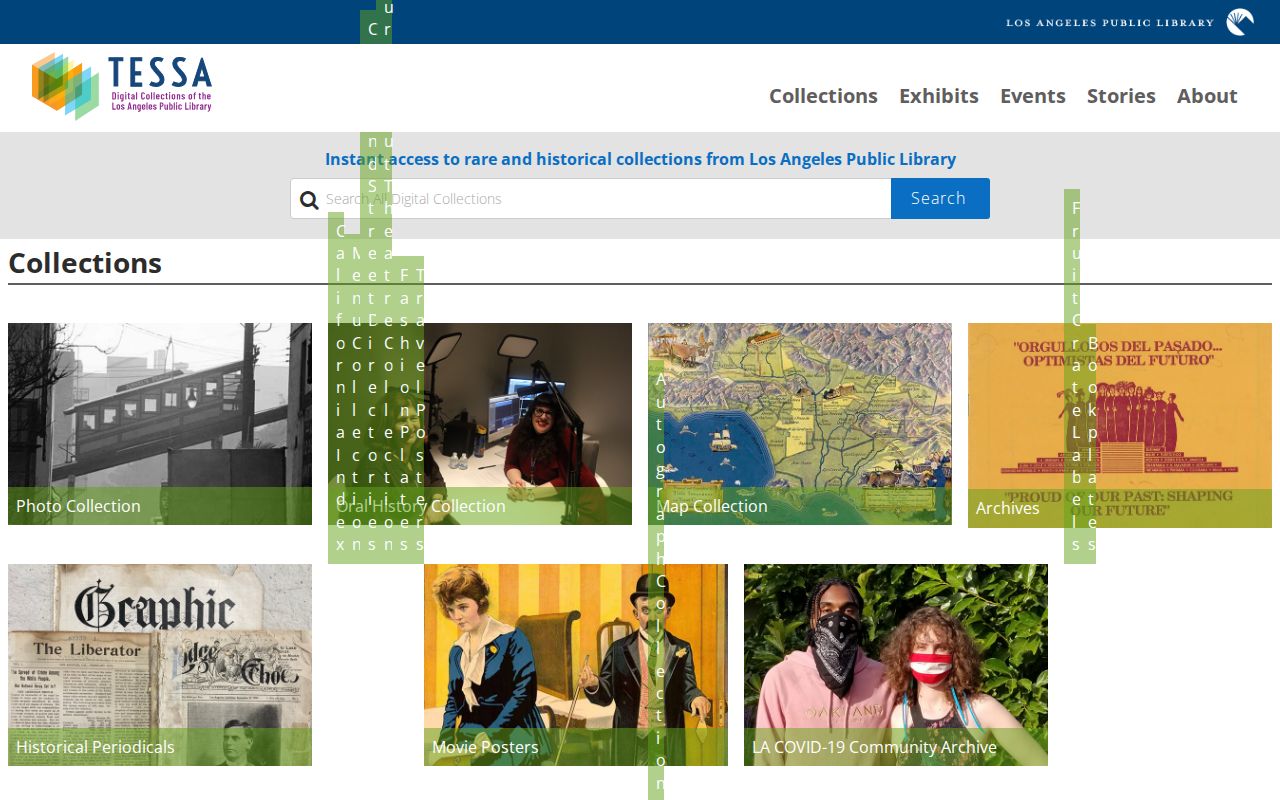
Task: Go to the Exhibits menu item
Action: click(939, 96)
